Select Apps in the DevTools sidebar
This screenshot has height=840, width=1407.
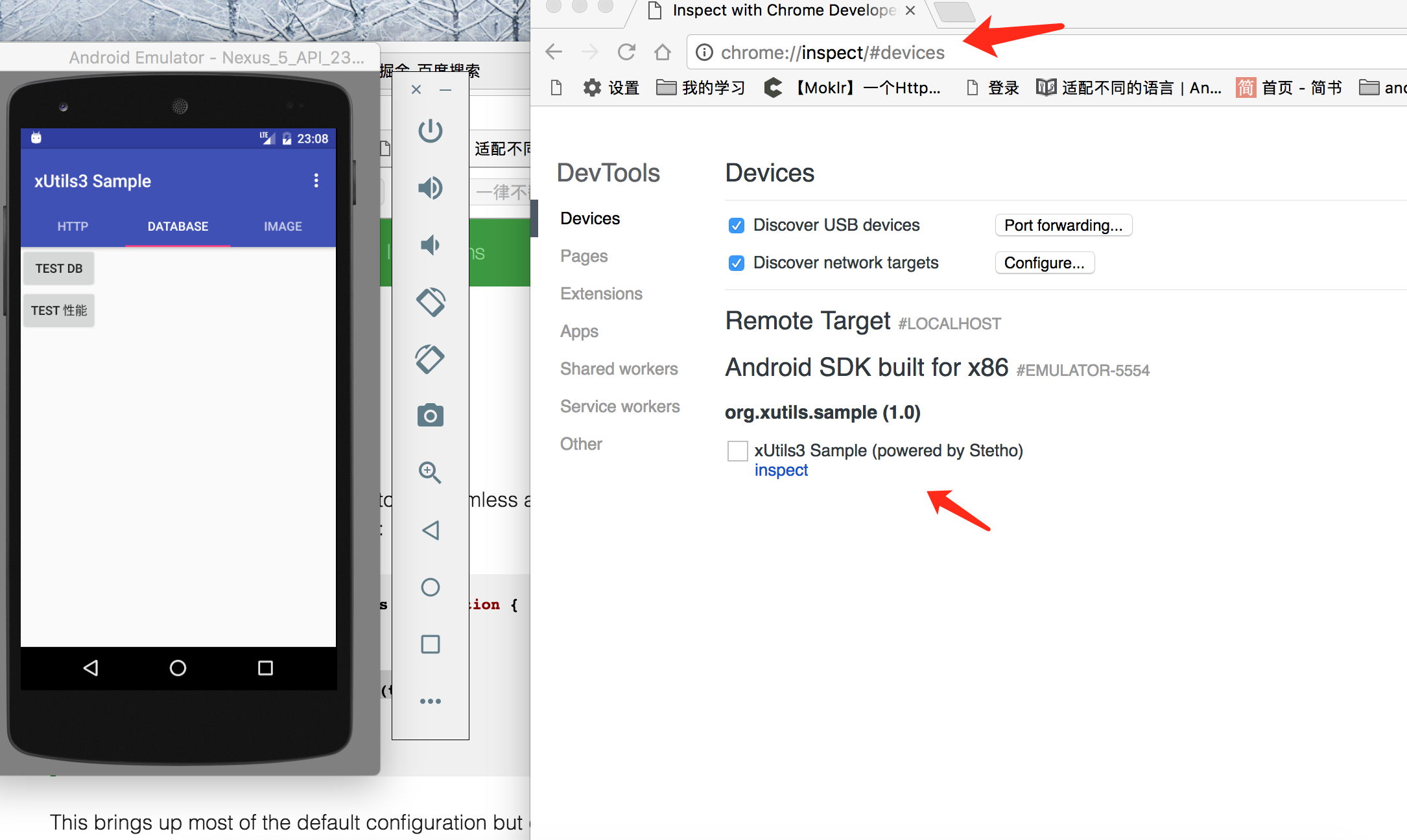click(x=579, y=331)
